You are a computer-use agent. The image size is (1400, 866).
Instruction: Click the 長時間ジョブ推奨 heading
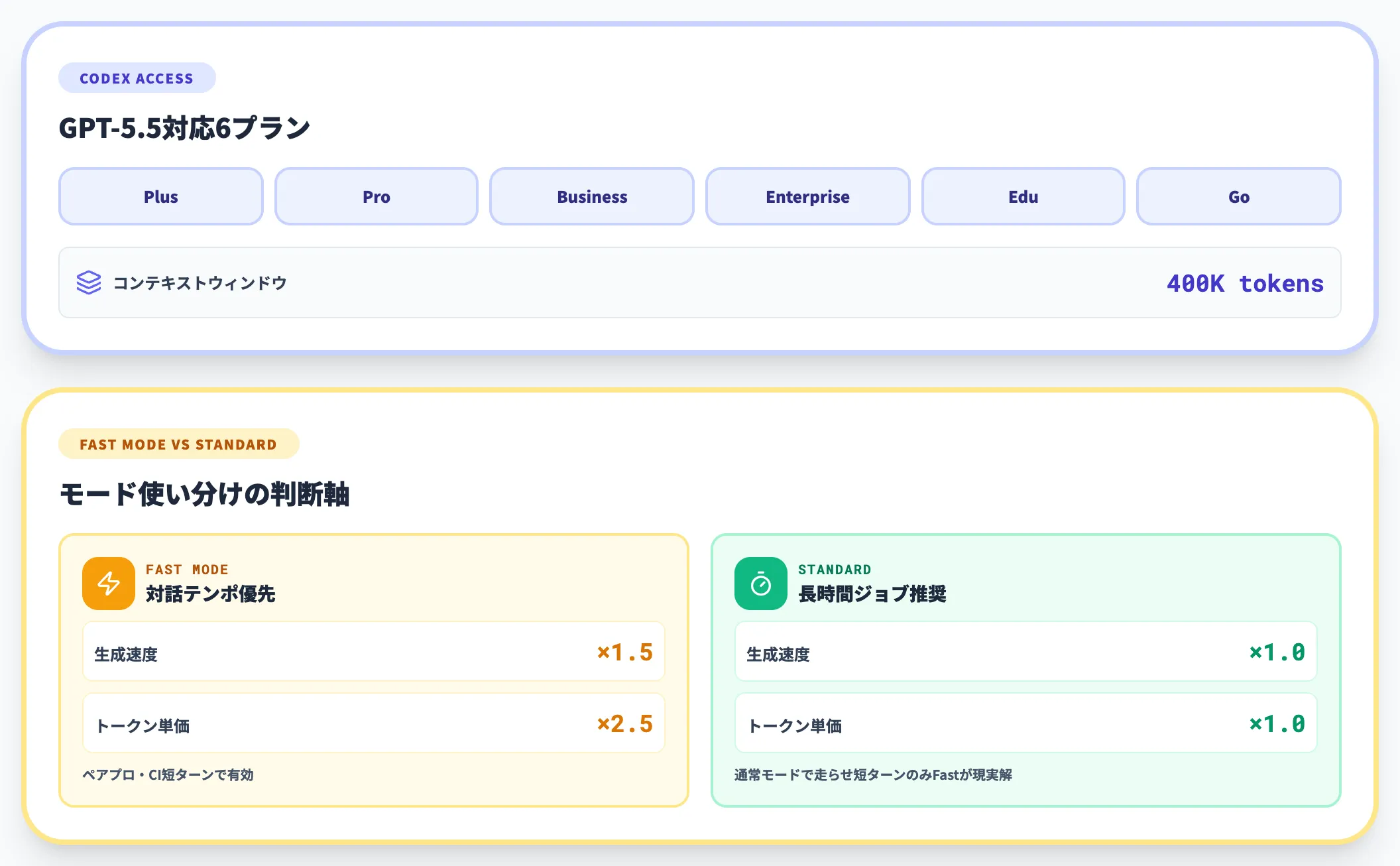(x=873, y=595)
